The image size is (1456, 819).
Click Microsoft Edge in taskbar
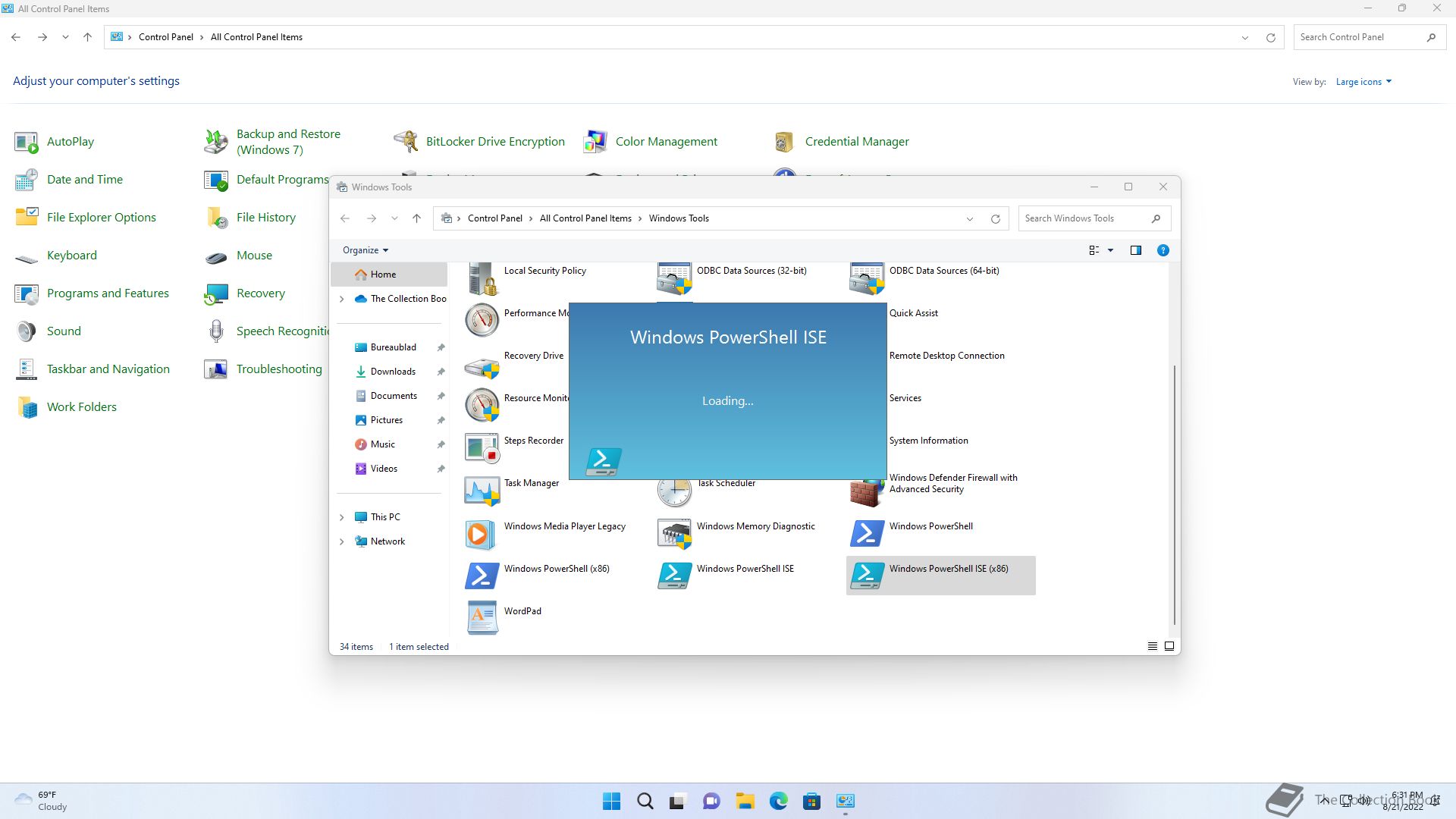click(x=778, y=801)
